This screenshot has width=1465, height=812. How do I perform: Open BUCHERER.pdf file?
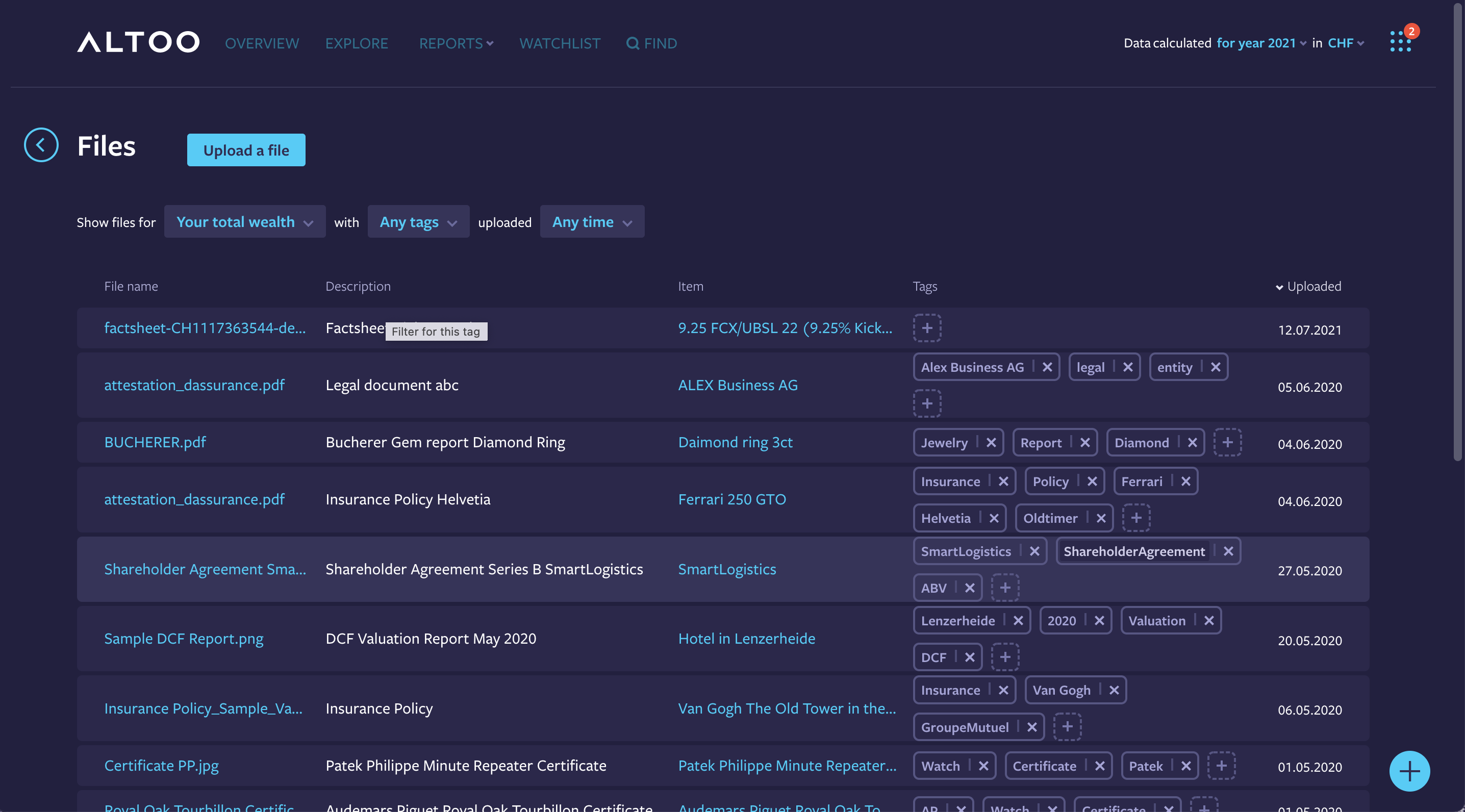155,442
